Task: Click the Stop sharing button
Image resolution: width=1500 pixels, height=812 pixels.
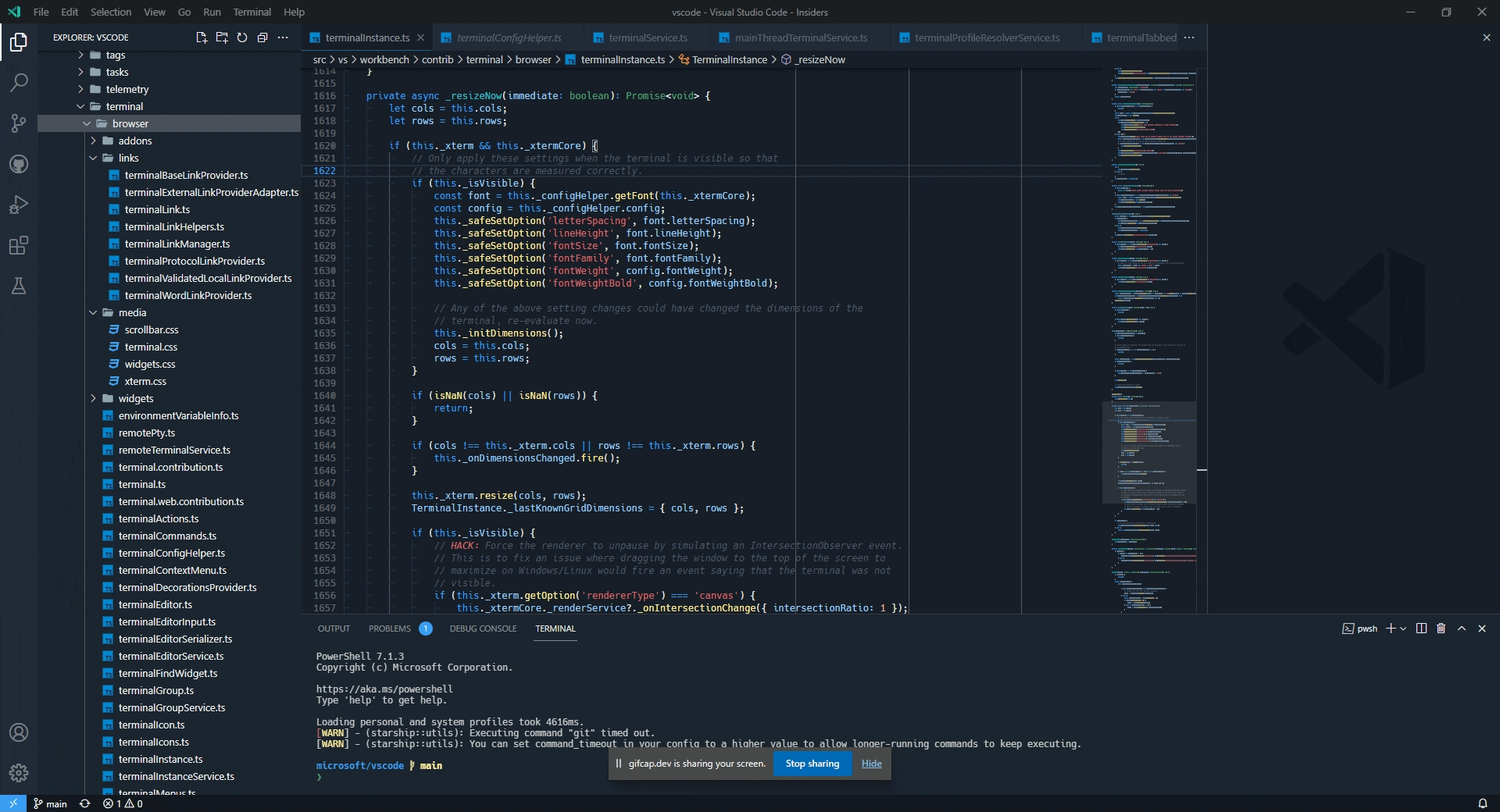Action: click(x=812, y=764)
